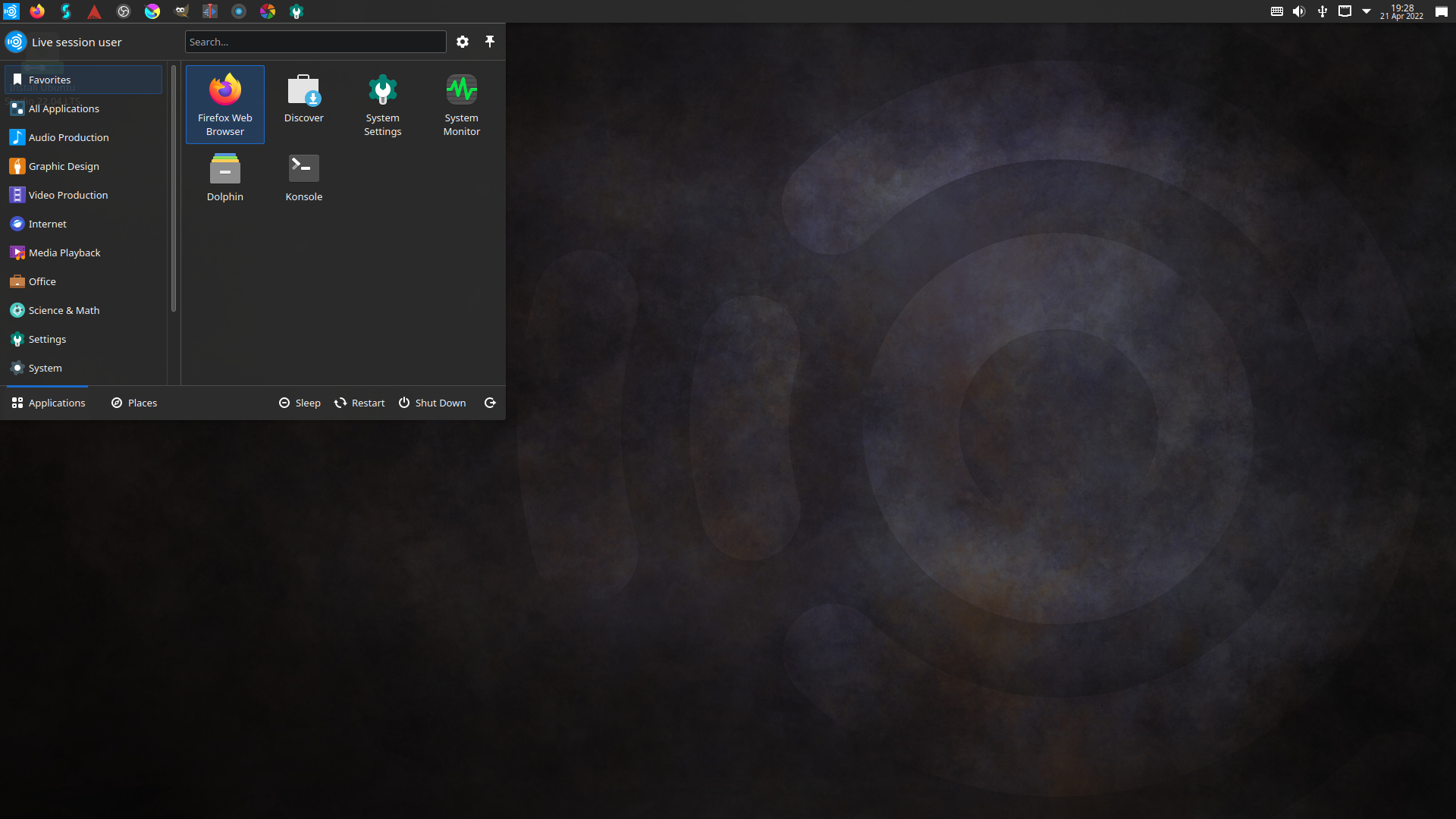Select the Internet category

coord(47,223)
